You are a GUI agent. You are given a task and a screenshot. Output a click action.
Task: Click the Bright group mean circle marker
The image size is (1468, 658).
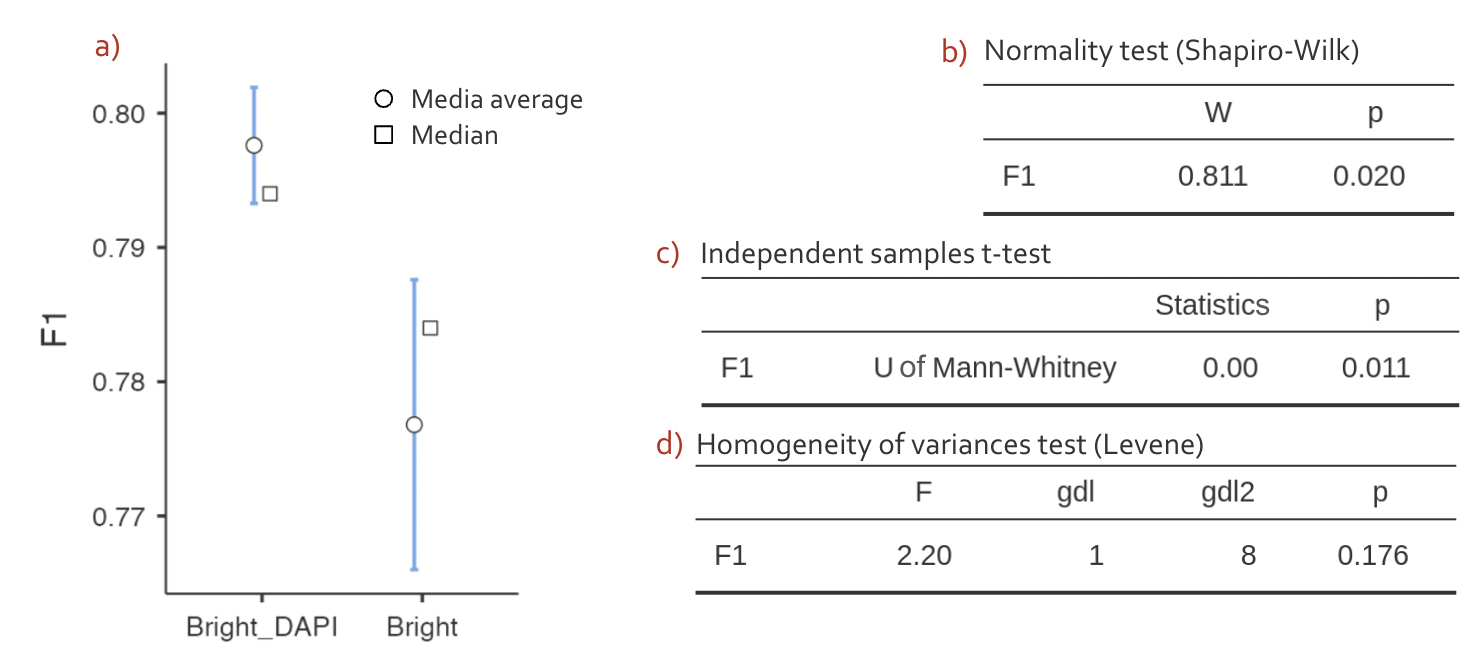(x=414, y=425)
